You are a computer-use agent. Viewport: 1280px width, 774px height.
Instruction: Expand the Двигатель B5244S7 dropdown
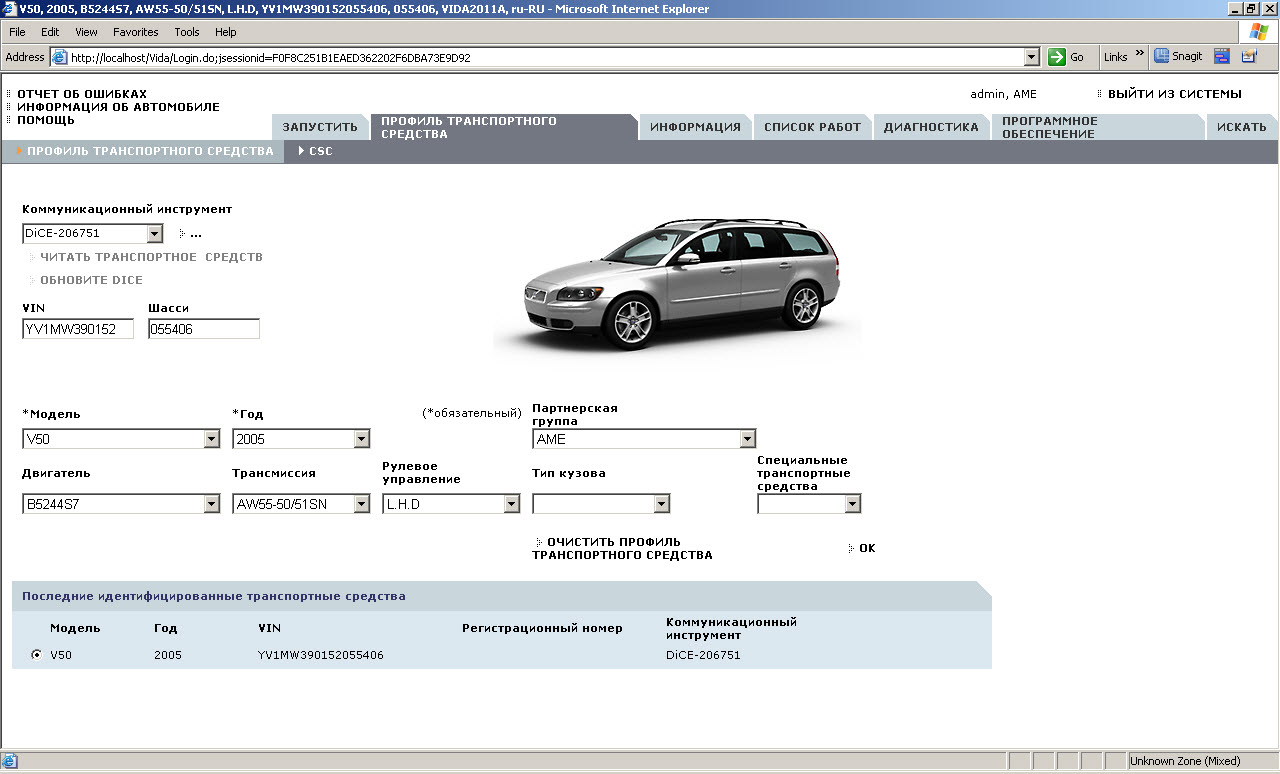point(211,505)
